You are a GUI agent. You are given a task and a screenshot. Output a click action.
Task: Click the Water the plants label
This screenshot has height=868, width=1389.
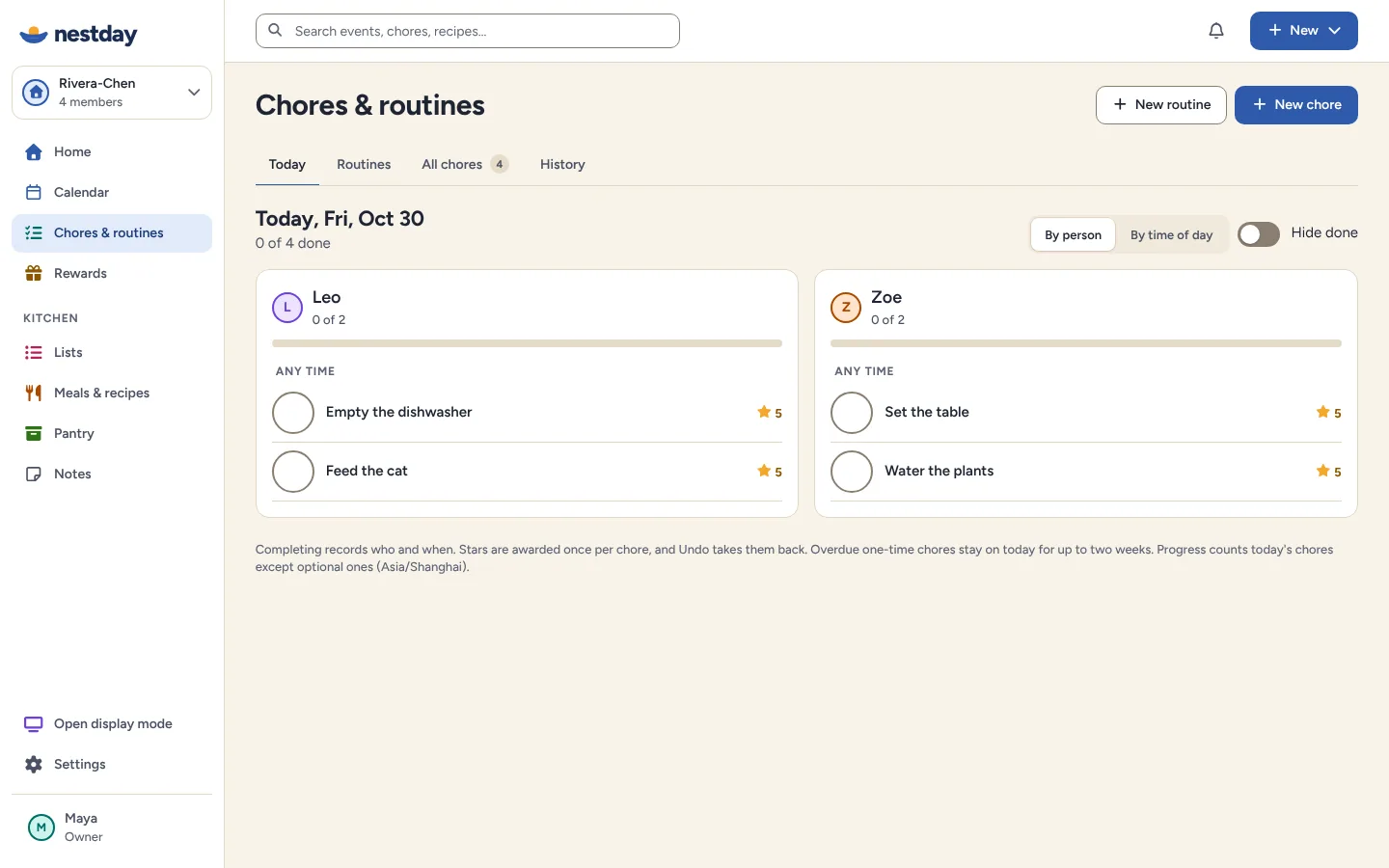click(x=939, y=471)
